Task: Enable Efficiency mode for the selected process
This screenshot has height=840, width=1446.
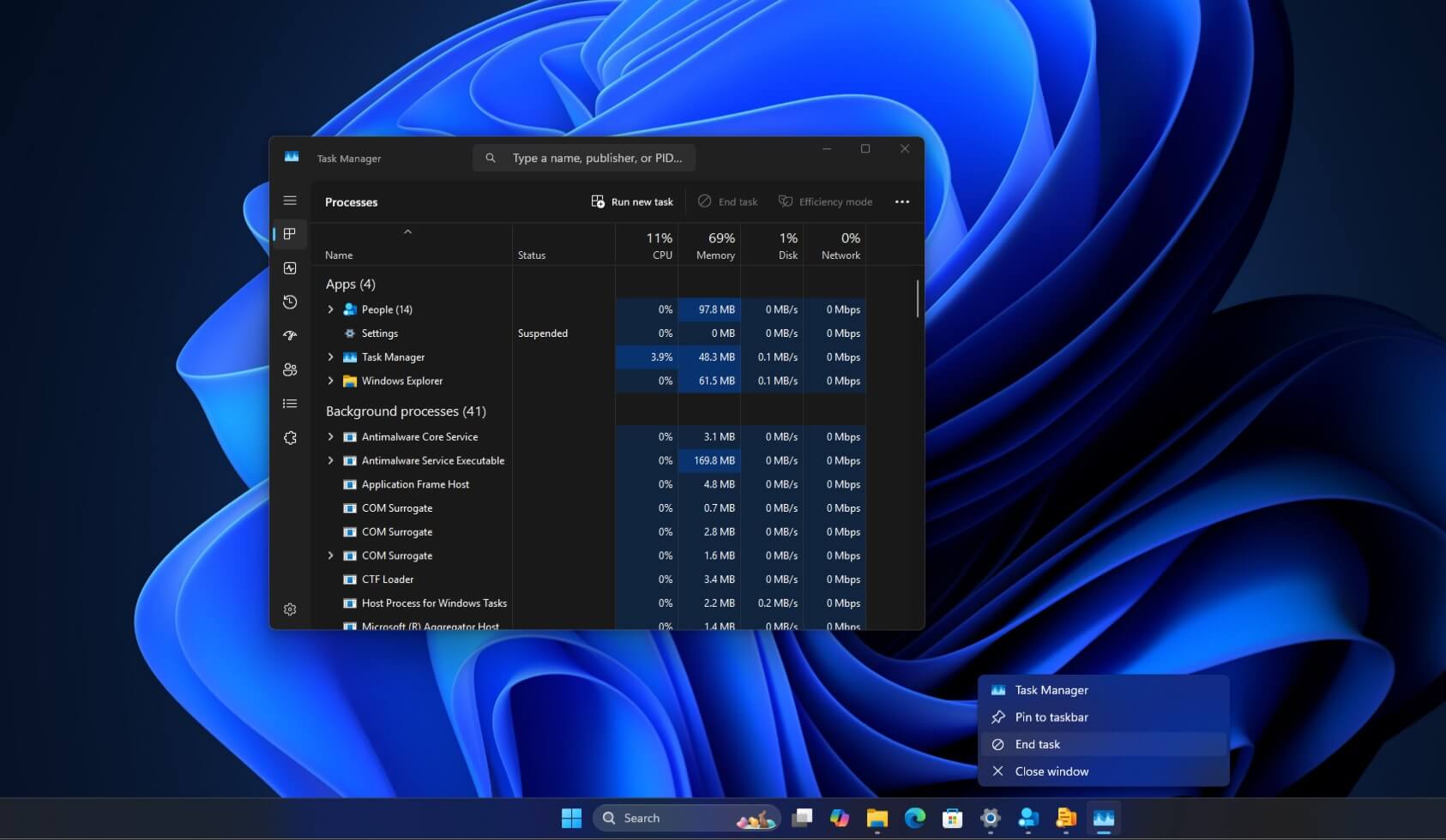Action: 825,201
